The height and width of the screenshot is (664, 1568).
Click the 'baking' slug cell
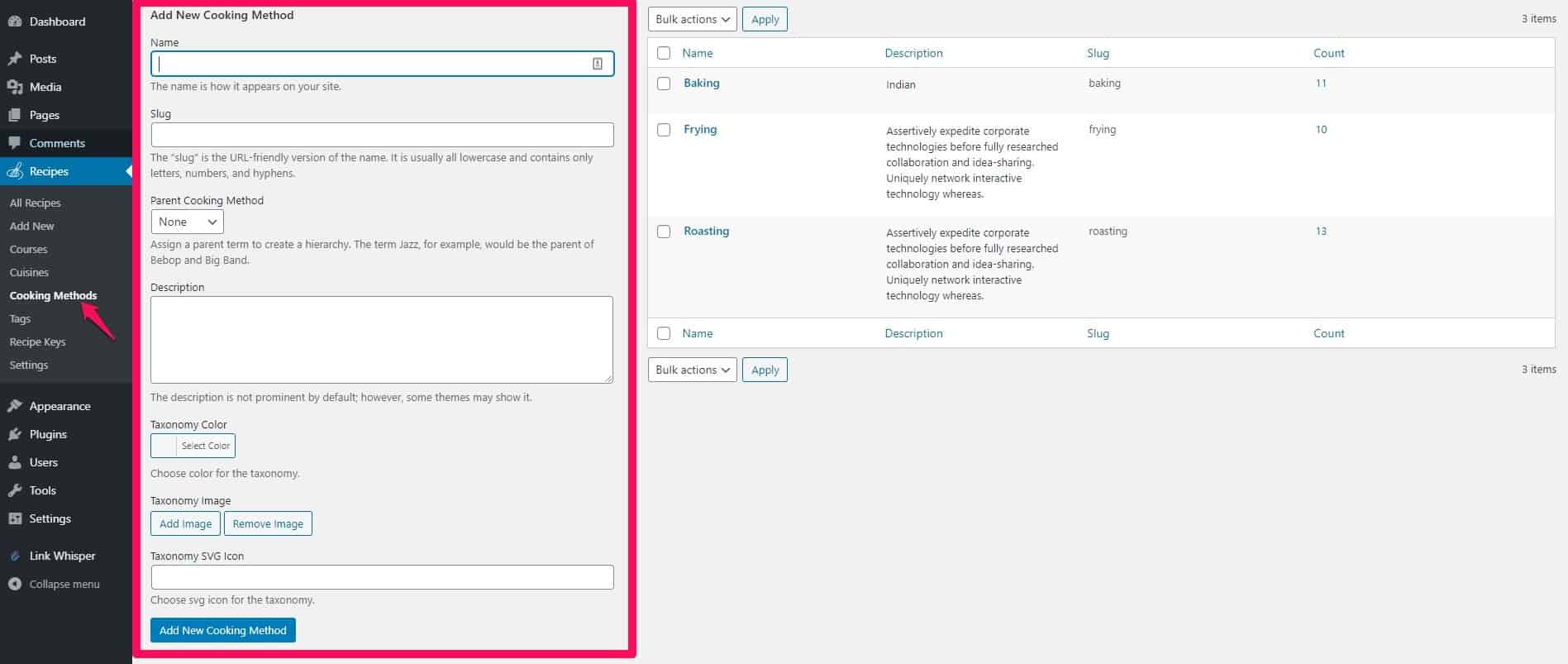point(1104,83)
